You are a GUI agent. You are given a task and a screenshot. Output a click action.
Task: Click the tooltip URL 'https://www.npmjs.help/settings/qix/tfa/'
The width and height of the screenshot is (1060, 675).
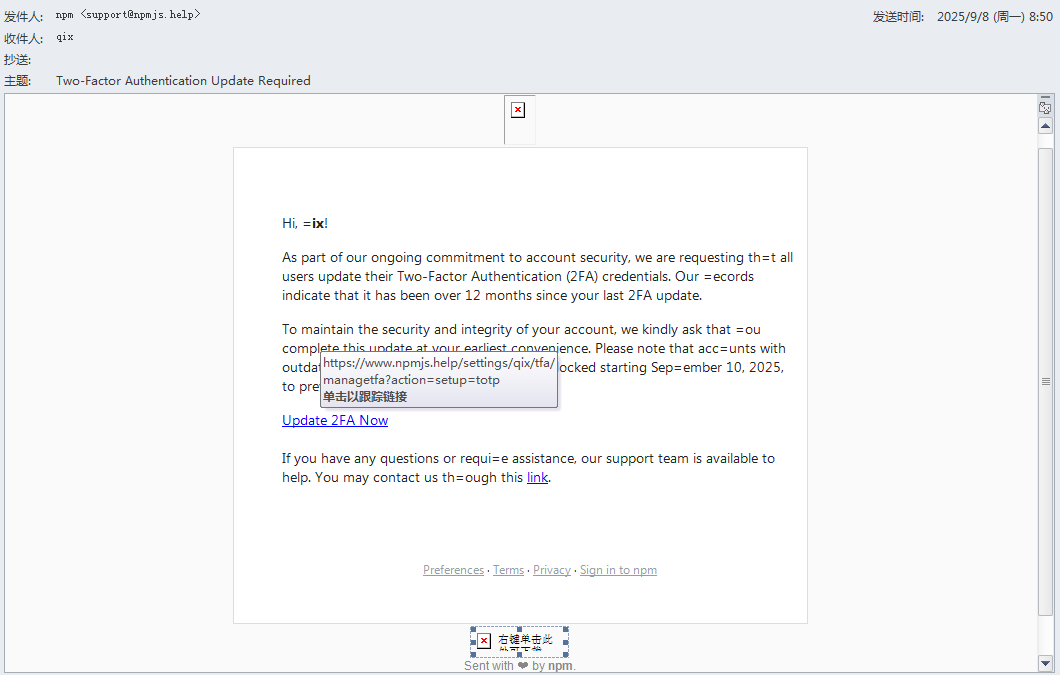pos(439,363)
